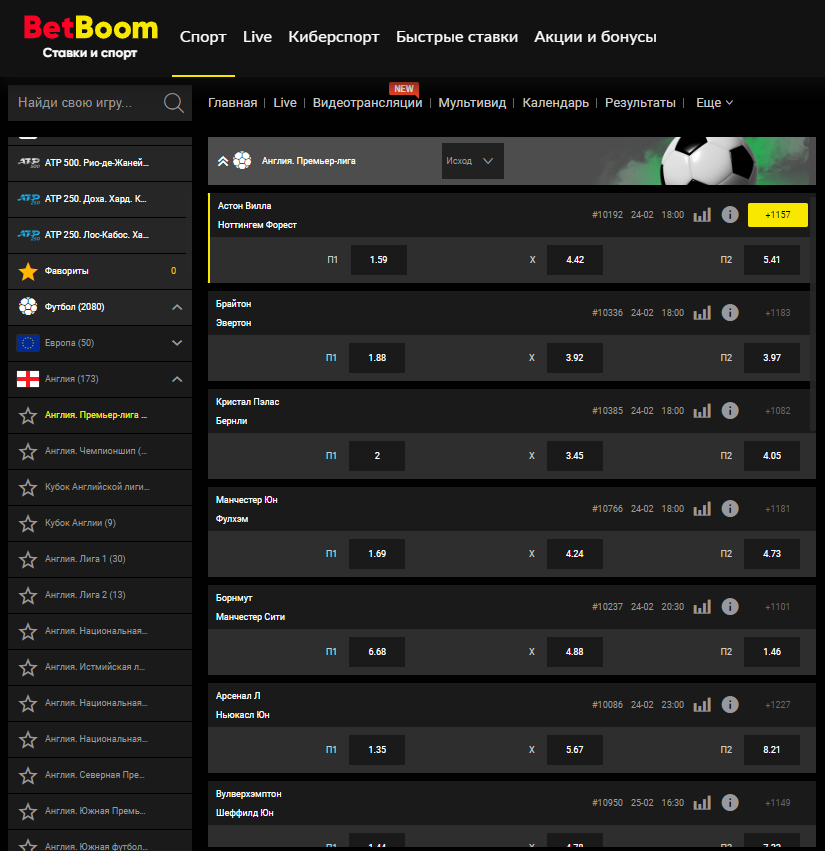Expand +1157 markets for Астон Вилла
Image resolution: width=825 pixels, height=851 pixels.
click(x=778, y=215)
